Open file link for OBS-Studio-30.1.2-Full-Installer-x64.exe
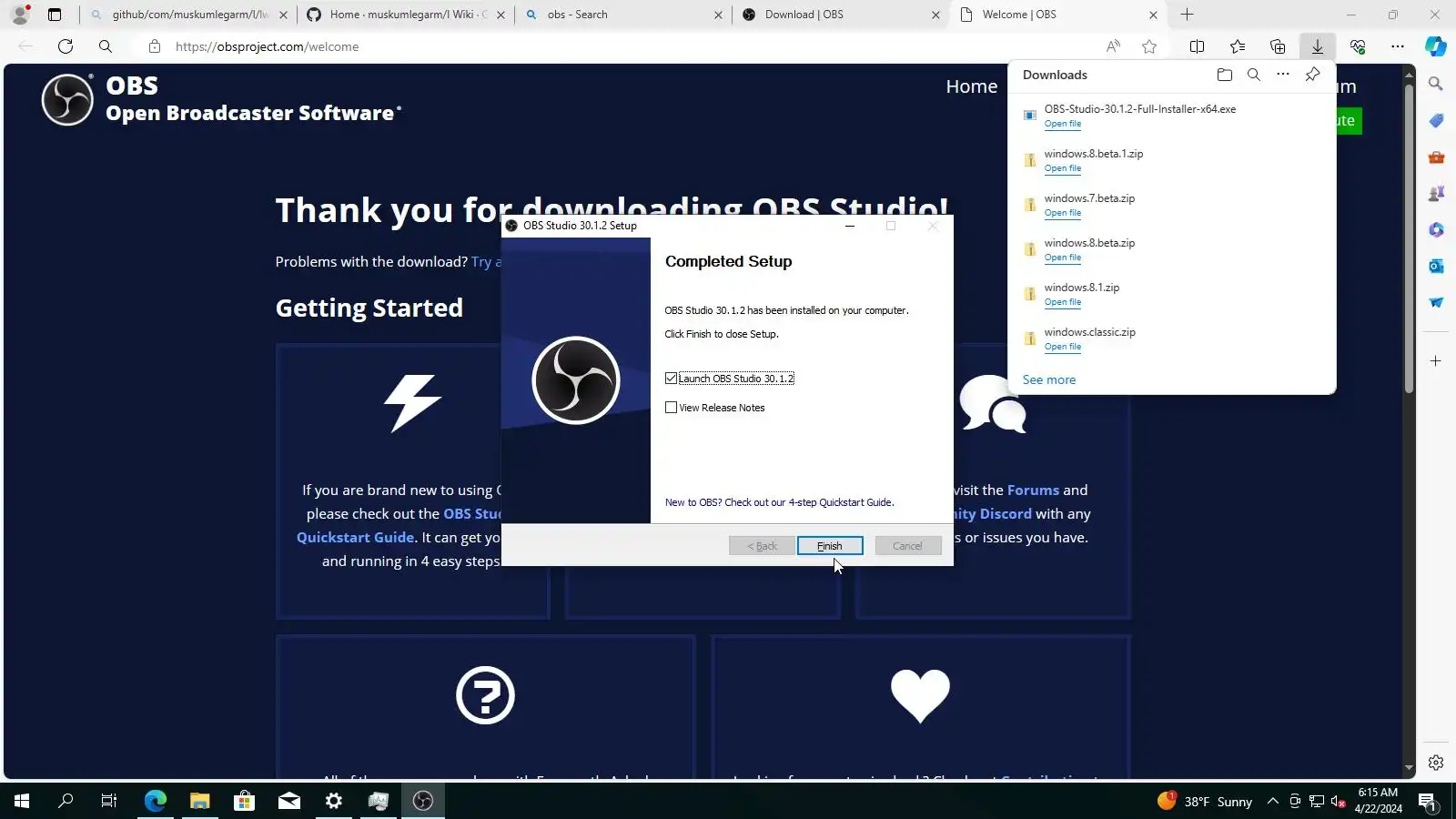 (x=1062, y=124)
